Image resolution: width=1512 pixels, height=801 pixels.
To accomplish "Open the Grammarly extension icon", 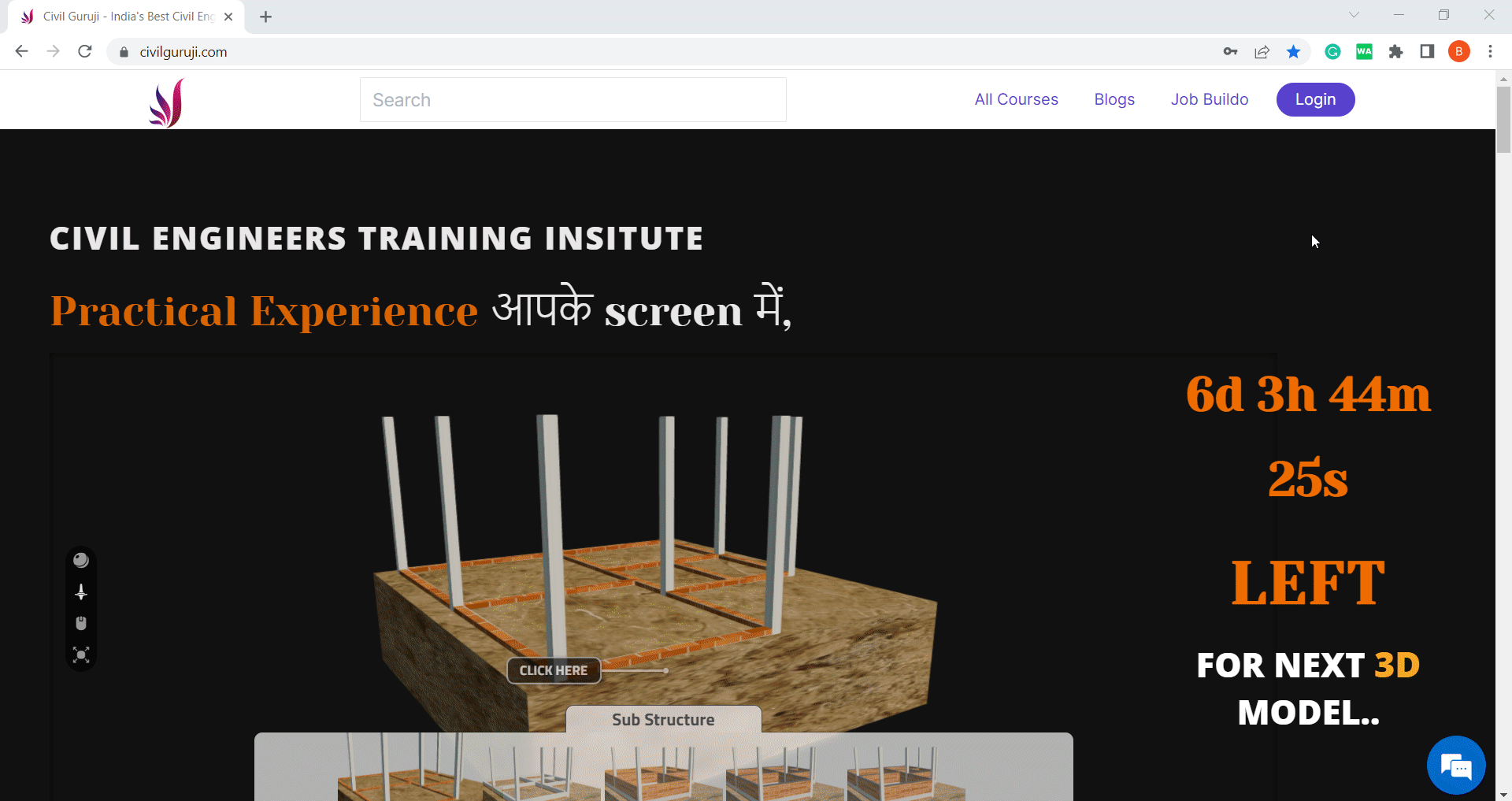I will pyautogui.click(x=1332, y=52).
